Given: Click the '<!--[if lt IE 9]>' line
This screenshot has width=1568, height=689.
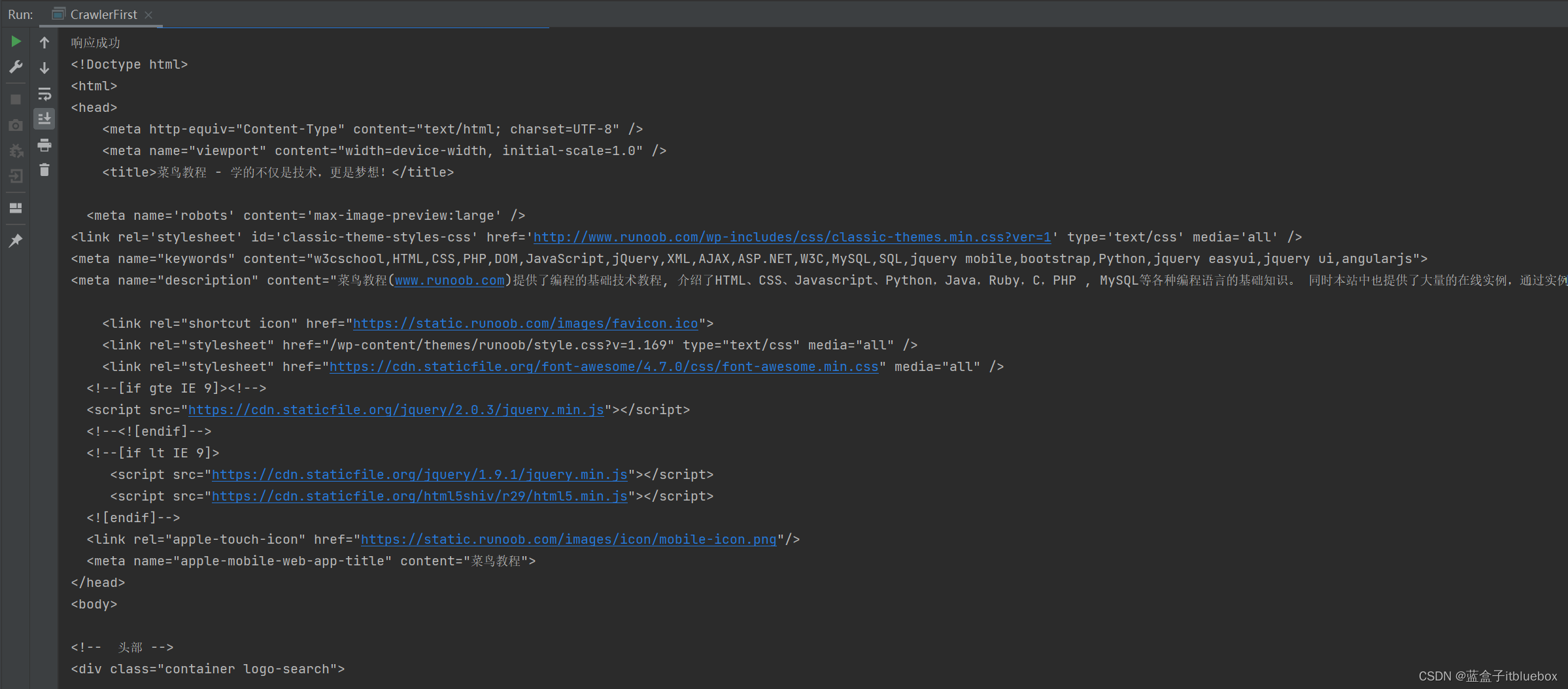Looking at the screenshot, I should point(153,453).
